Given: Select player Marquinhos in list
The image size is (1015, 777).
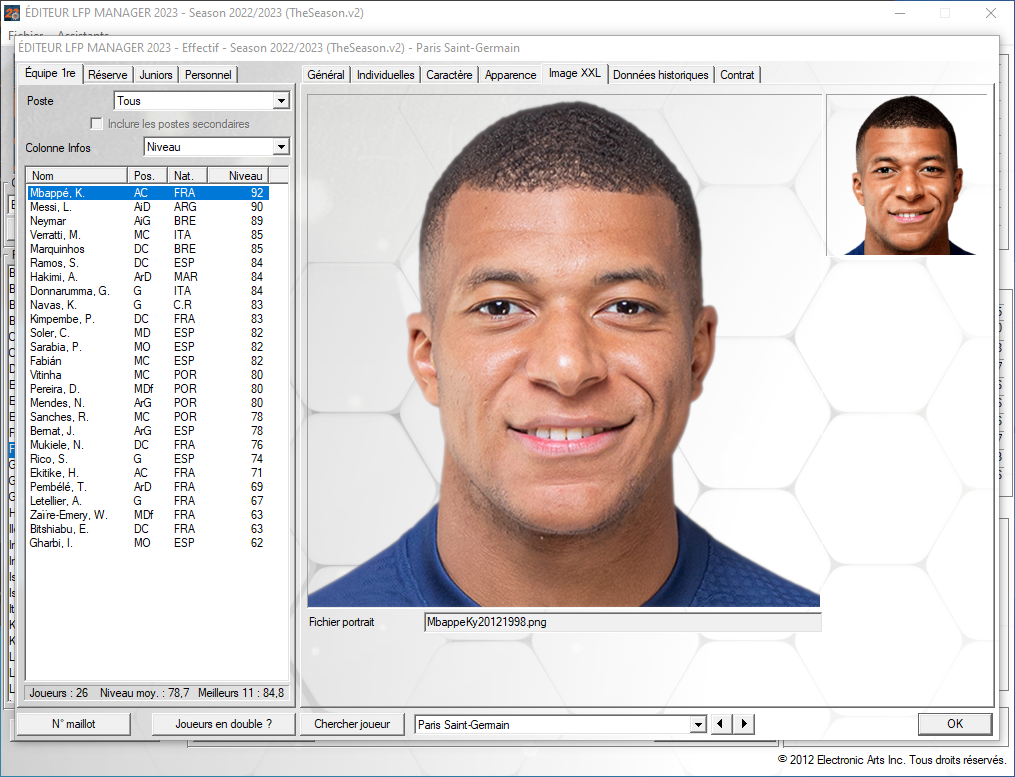Looking at the screenshot, I should click(x=148, y=249).
